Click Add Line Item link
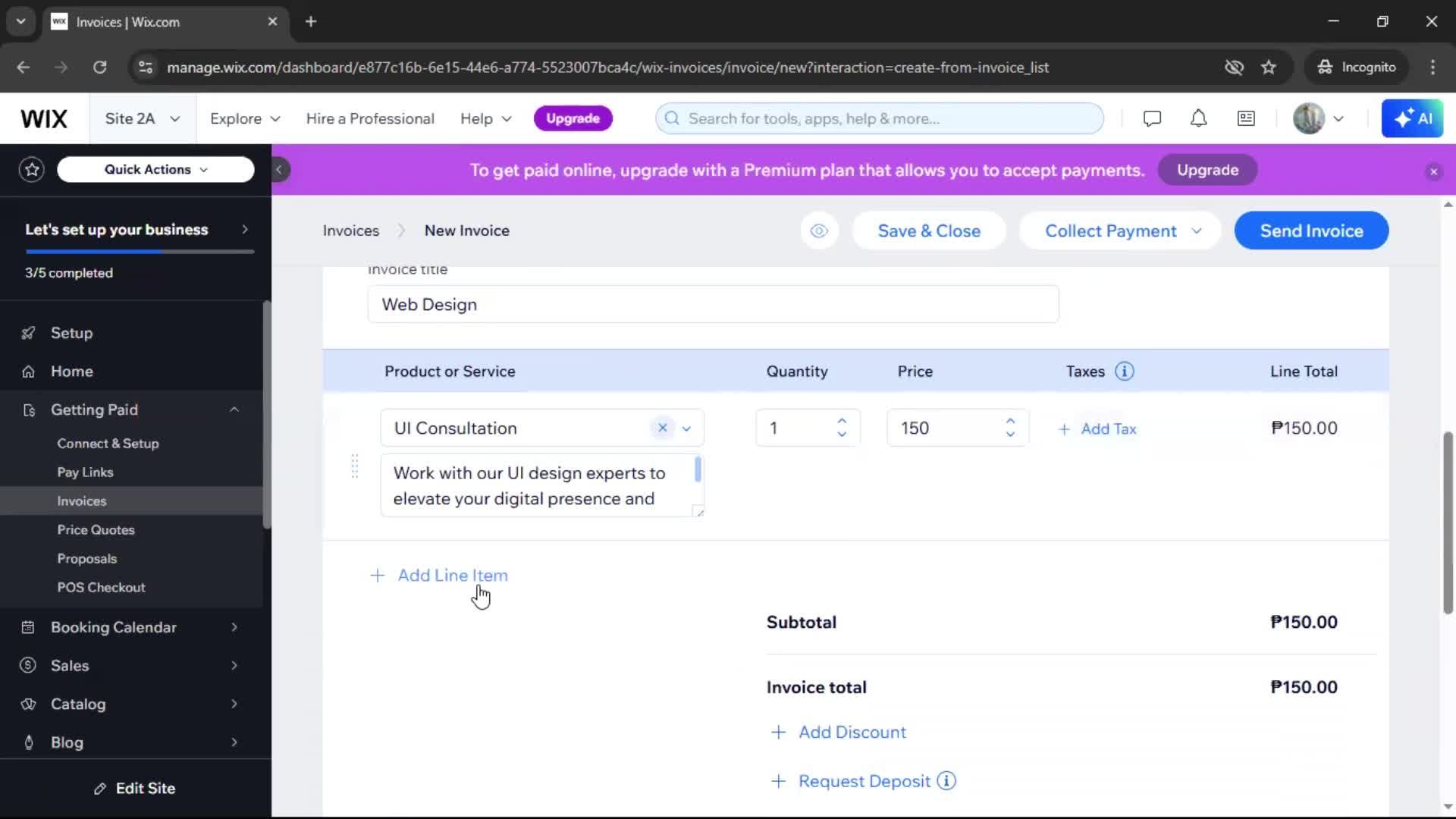This screenshot has height=819, width=1456. click(438, 576)
